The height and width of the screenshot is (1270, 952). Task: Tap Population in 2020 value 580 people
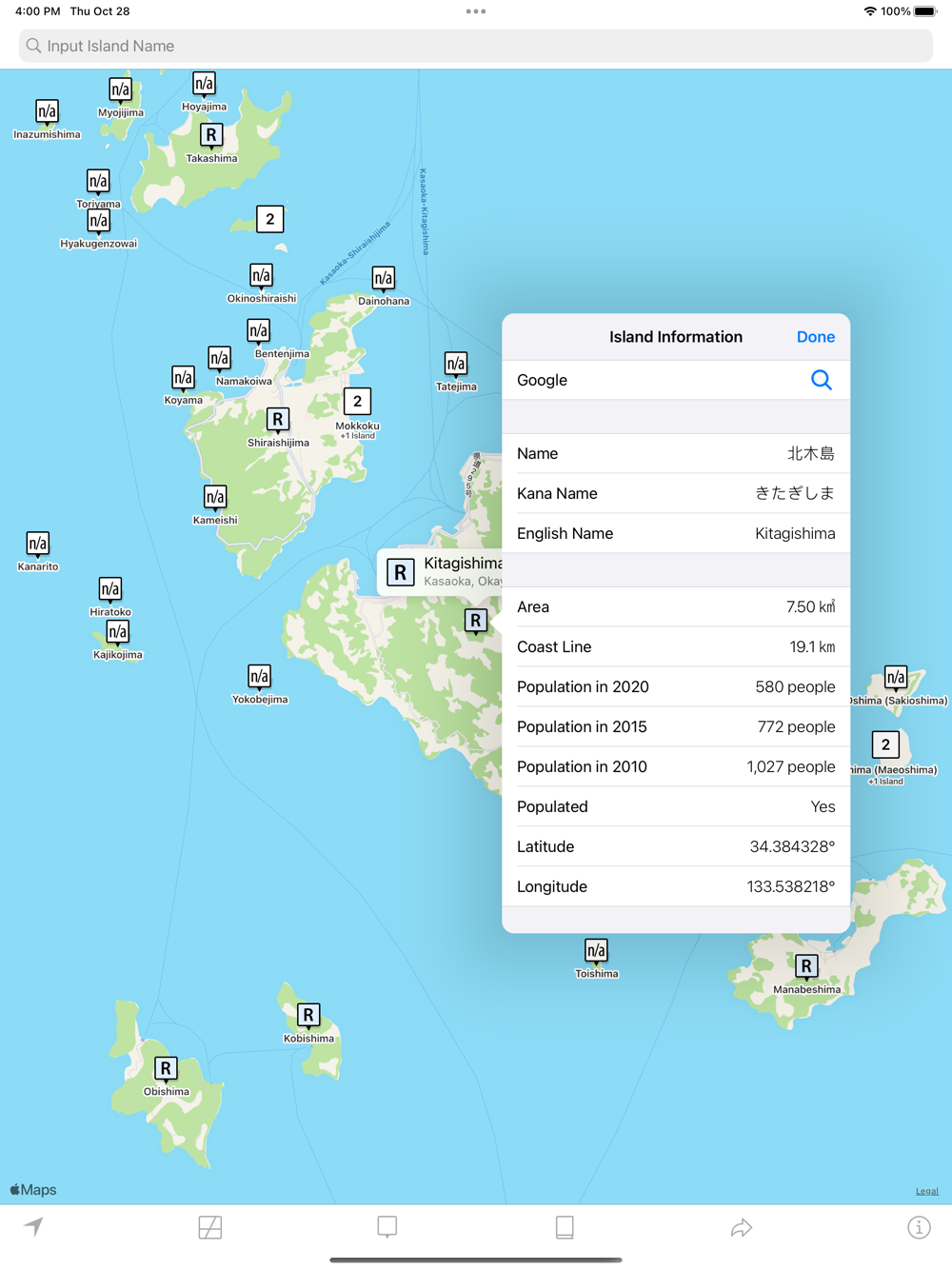click(x=795, y=686)
